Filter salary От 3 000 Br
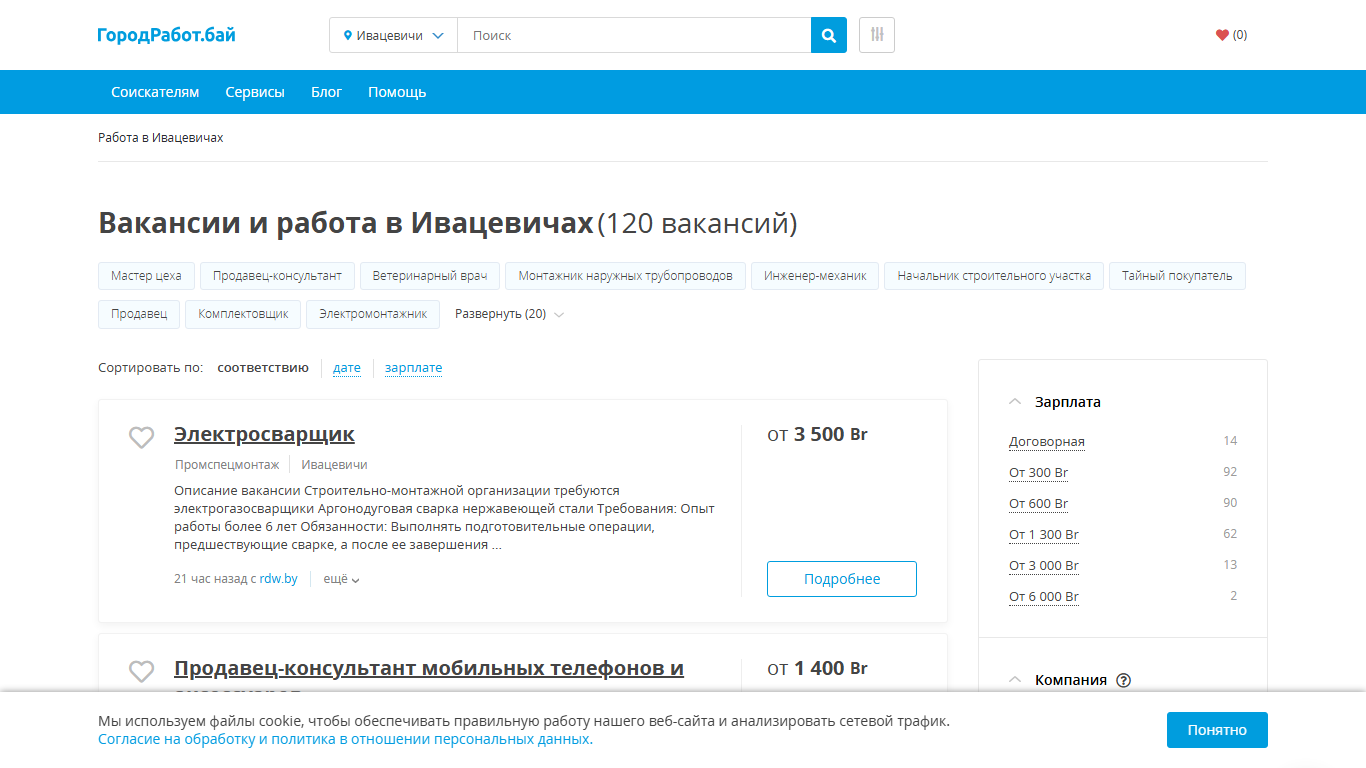The height and width of the screenshot is (768, 1366). point(1044,566)
